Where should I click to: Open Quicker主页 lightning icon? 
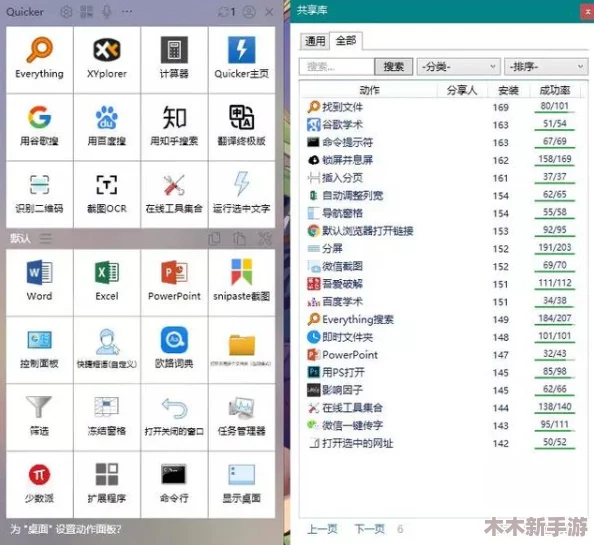[x=242, y=59]
